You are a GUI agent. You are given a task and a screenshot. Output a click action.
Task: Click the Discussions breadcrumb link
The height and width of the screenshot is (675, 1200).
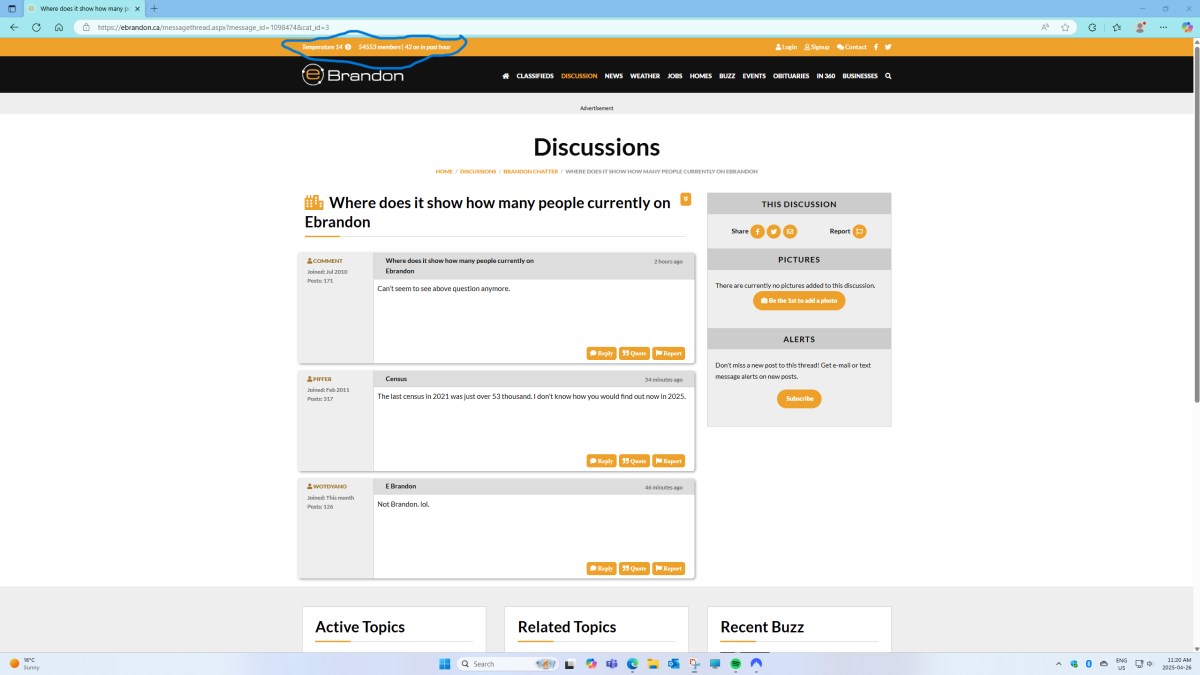click(478, 171)
